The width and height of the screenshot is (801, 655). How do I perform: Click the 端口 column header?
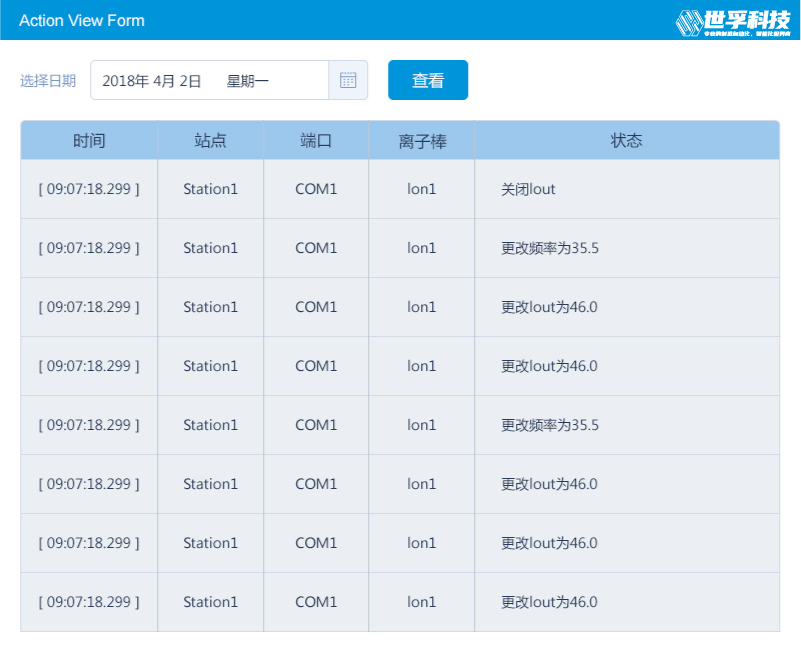(316, 141)
